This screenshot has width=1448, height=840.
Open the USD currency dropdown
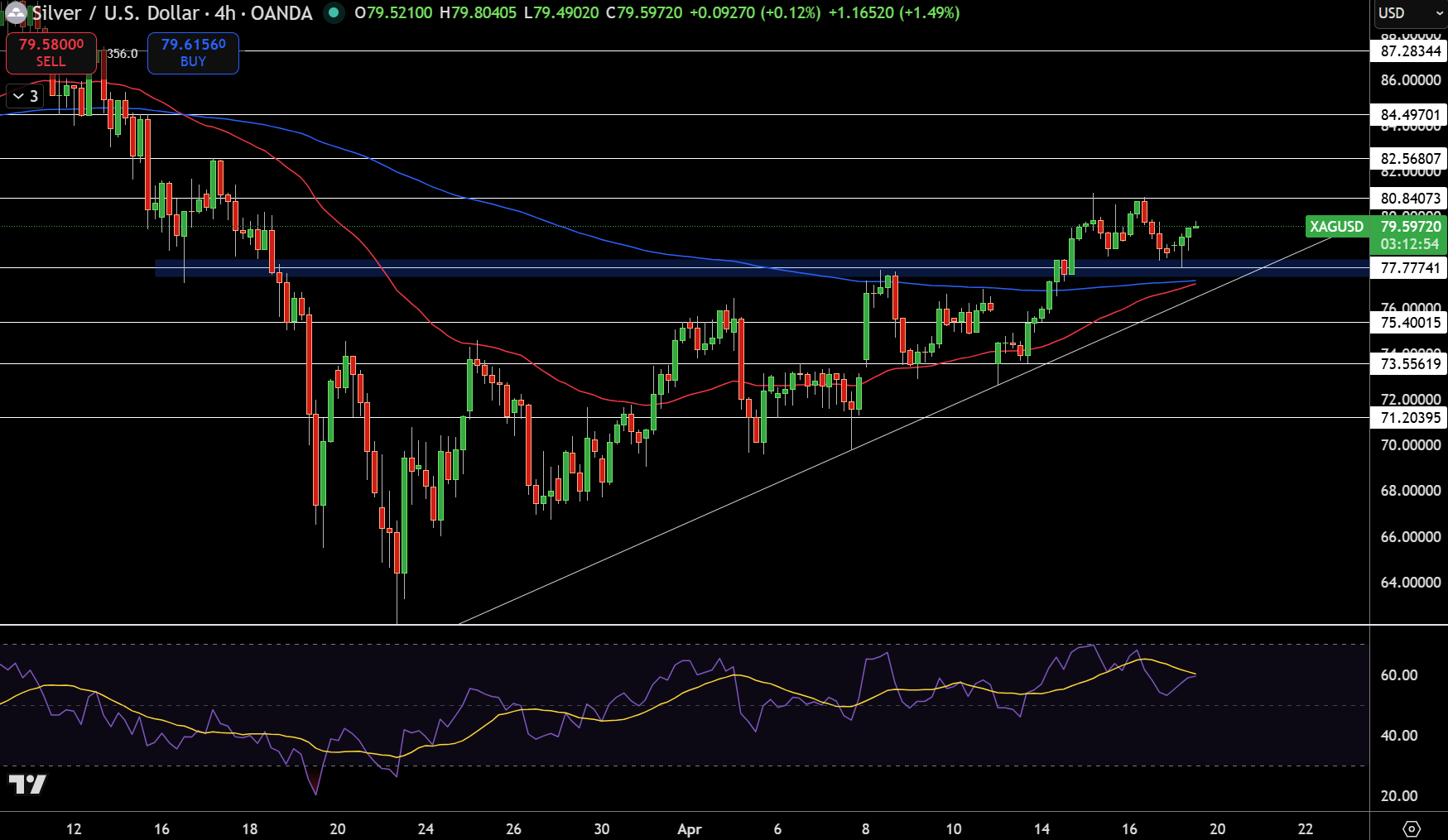(x=1409, y=13)
